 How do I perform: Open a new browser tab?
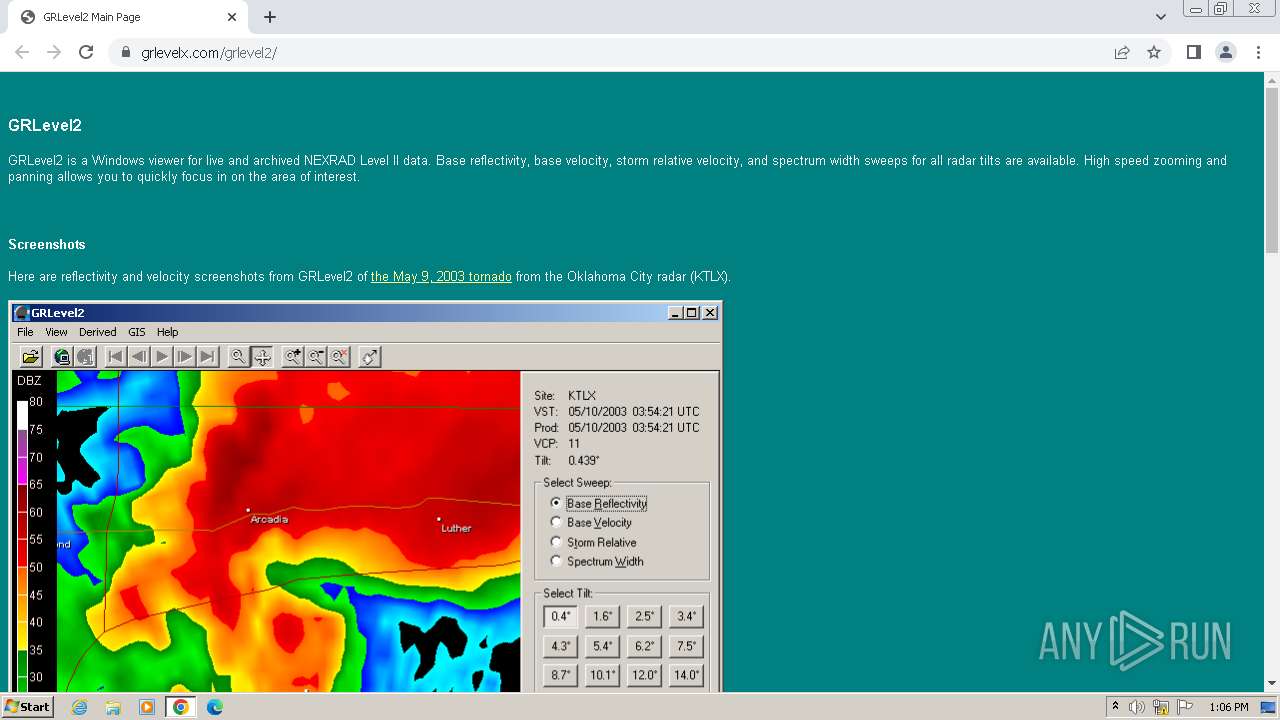point(270,17)
